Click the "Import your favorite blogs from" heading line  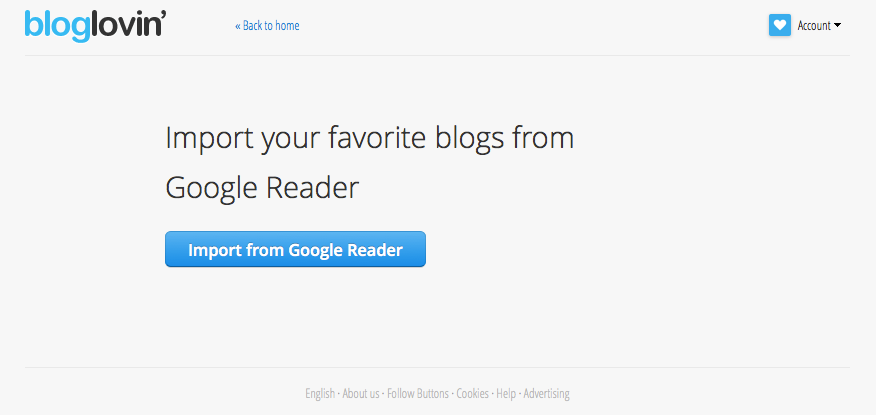pos(369,137)
